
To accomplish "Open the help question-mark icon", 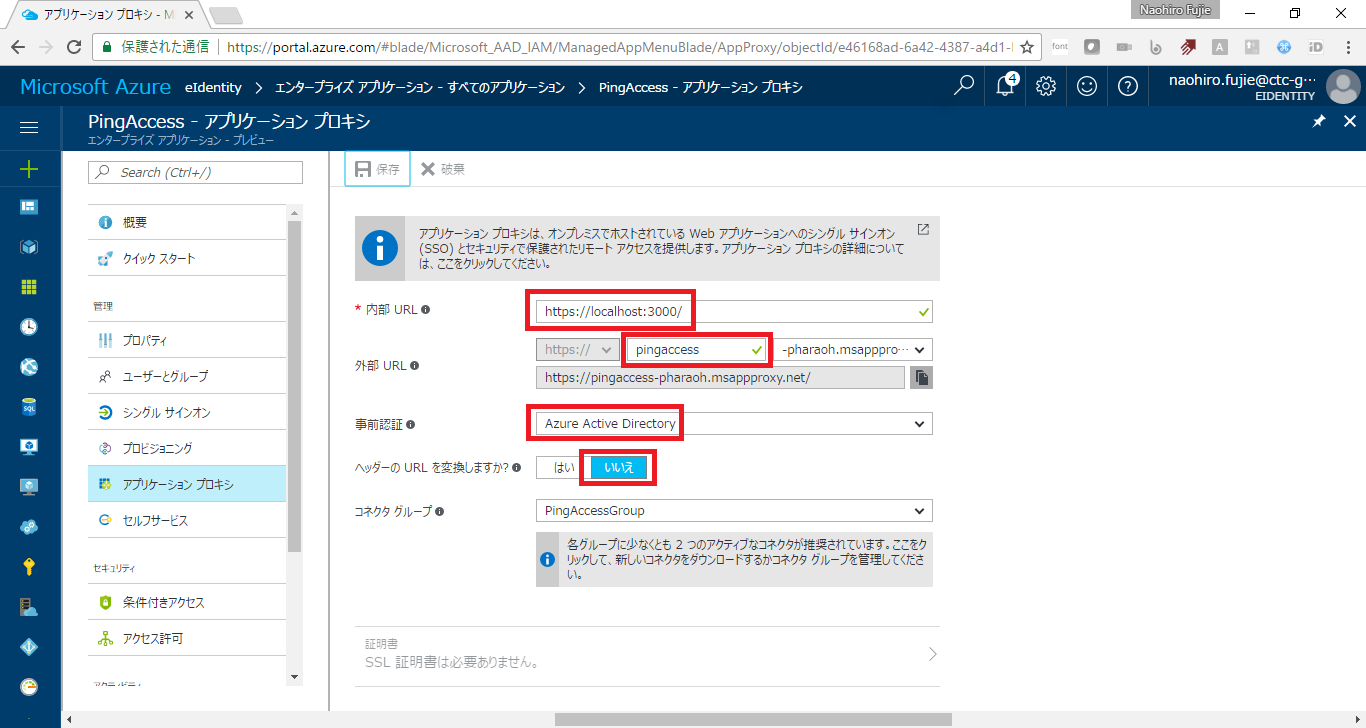I will 1127,87.
